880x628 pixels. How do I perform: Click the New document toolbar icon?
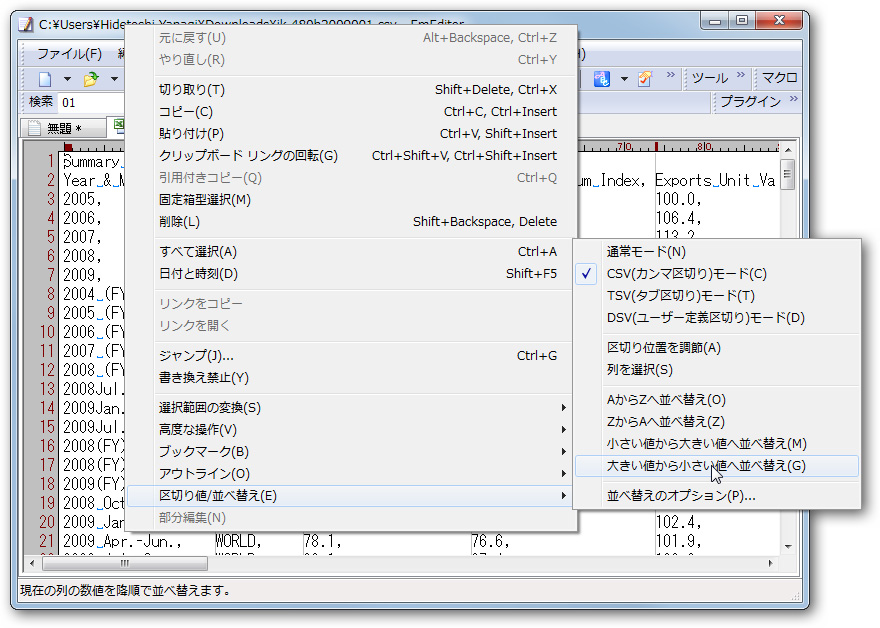(x=45, y=79)
